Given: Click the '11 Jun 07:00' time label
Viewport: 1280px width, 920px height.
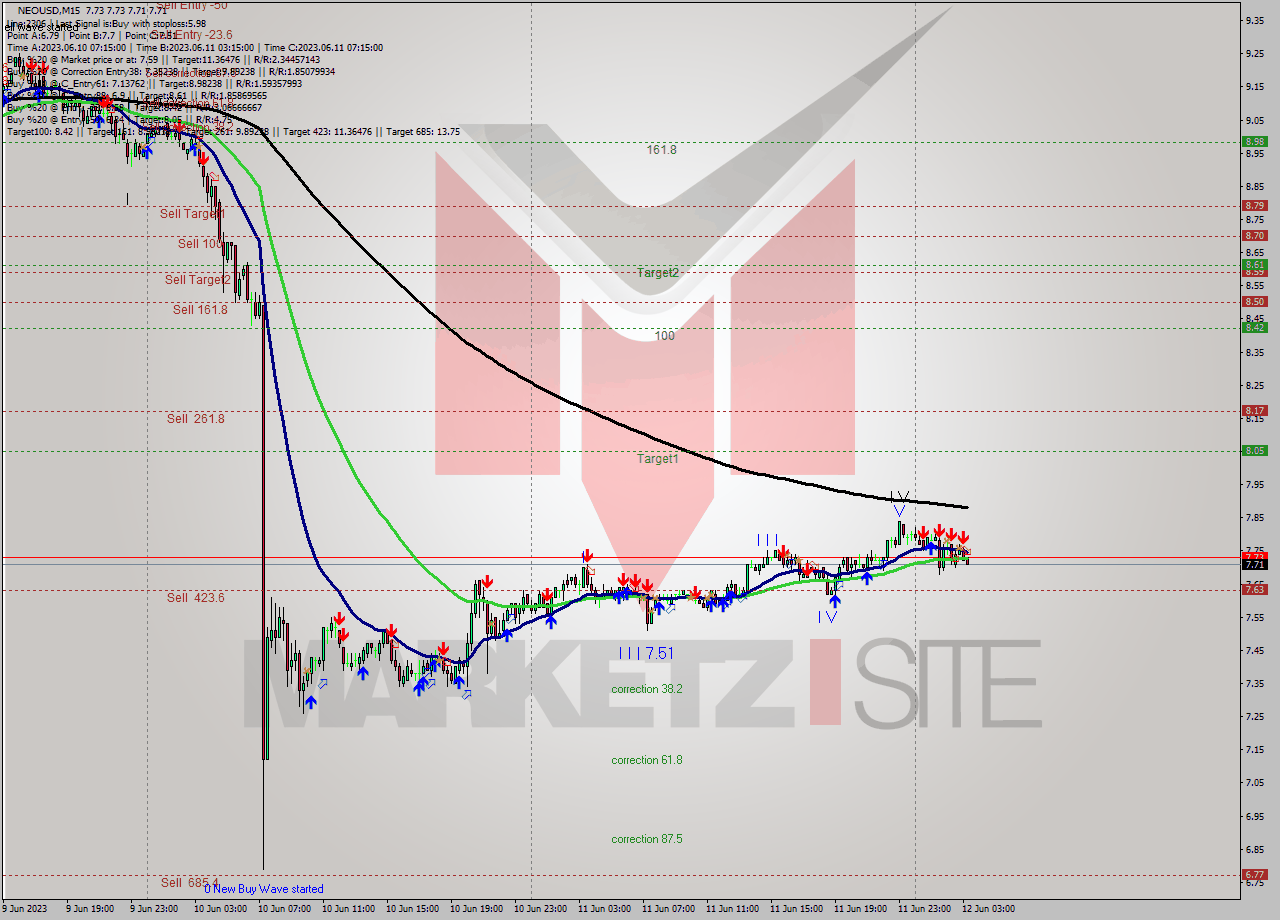Looking at the screenshot, I should tap(668, 909).
